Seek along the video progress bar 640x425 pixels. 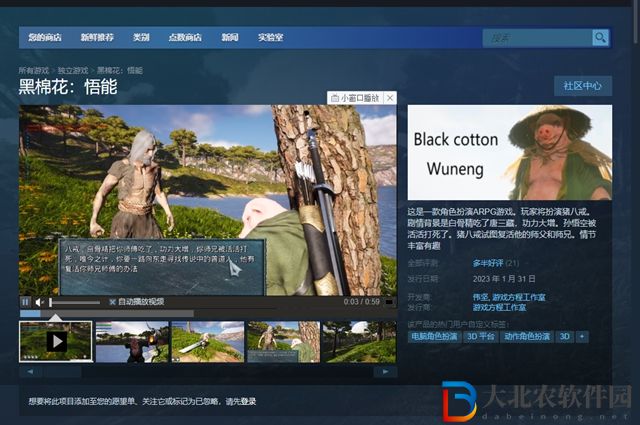[107, 314]
